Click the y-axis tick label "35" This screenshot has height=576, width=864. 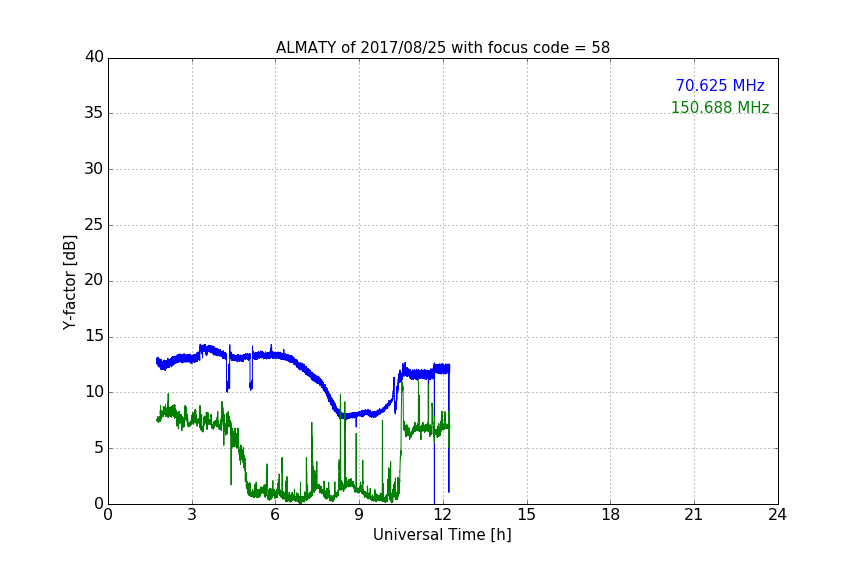pyautogui.click(x=94, y=113)
